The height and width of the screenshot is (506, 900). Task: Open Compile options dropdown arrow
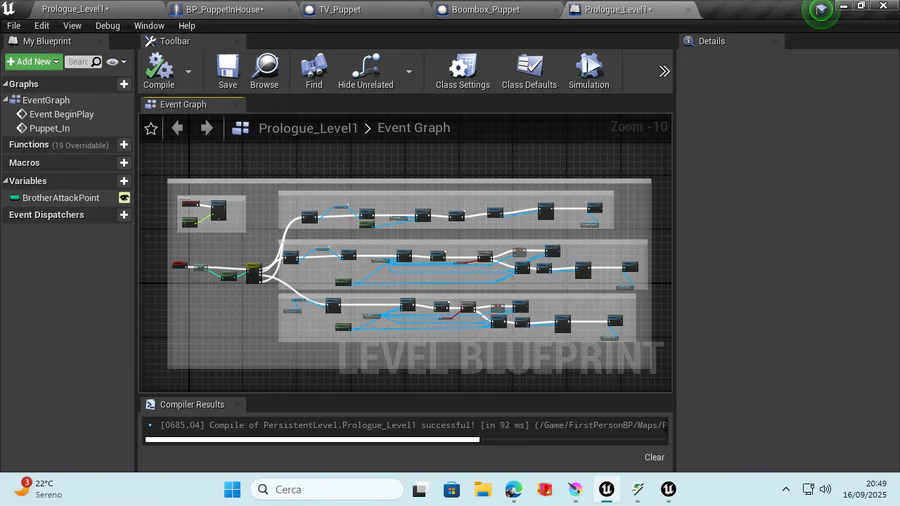[188, 72]
